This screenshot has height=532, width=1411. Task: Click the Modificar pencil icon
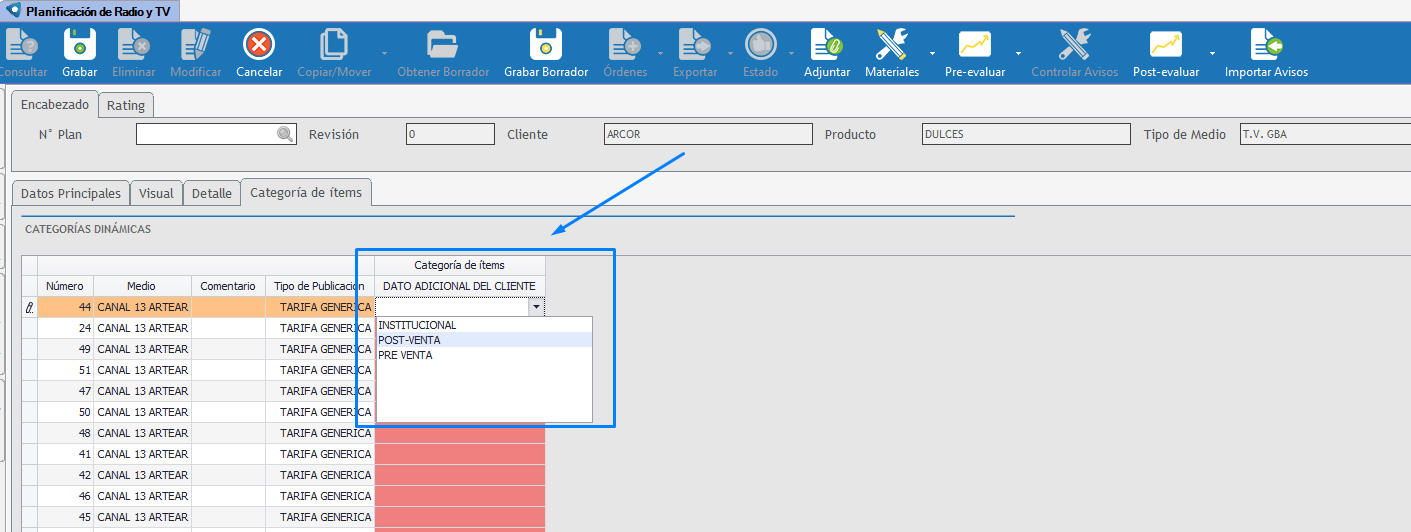click(x=196, y=46)
